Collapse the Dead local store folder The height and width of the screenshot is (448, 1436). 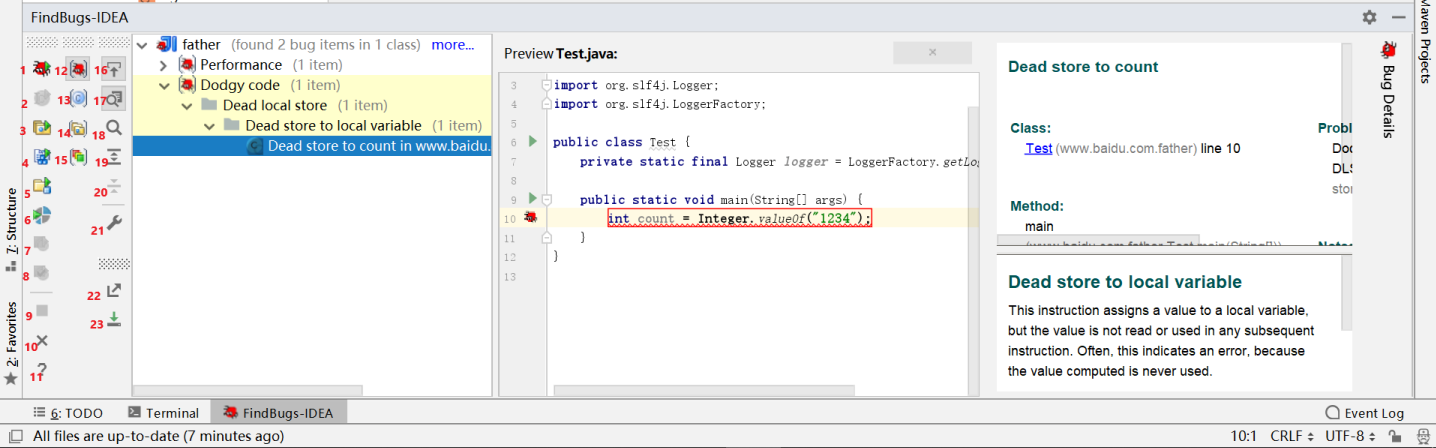pyautogui.click(x=187, y=105)
